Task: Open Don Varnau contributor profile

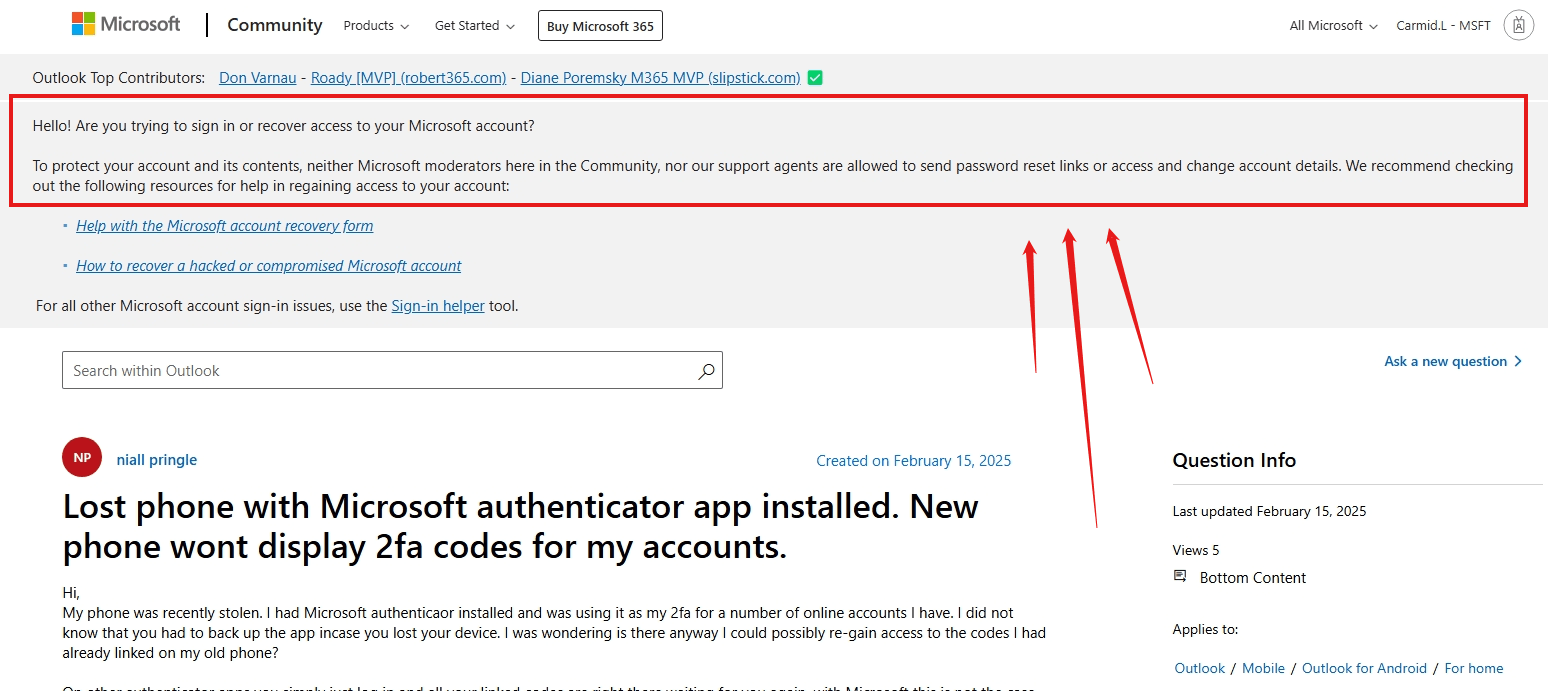Action: pos(257,78)
